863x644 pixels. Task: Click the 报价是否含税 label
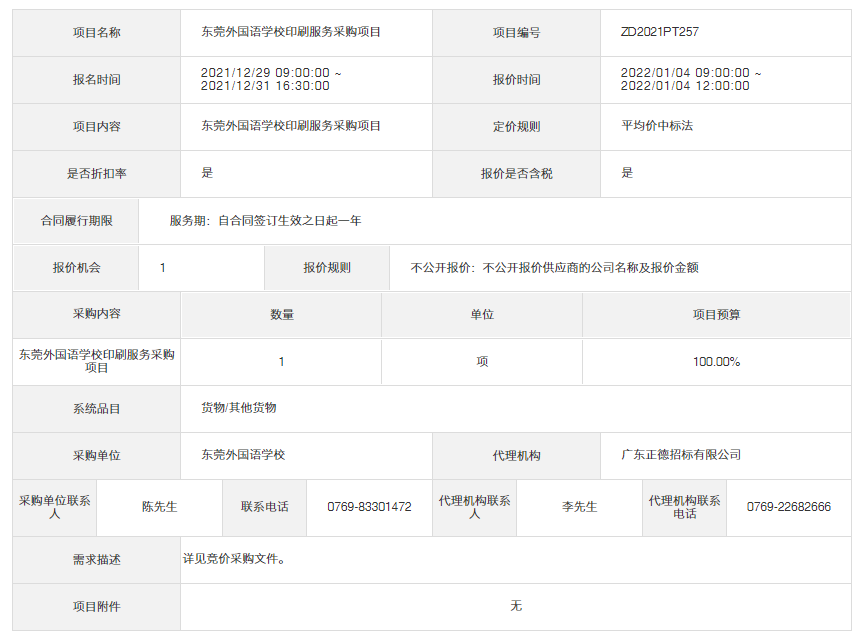pos(516,174)
